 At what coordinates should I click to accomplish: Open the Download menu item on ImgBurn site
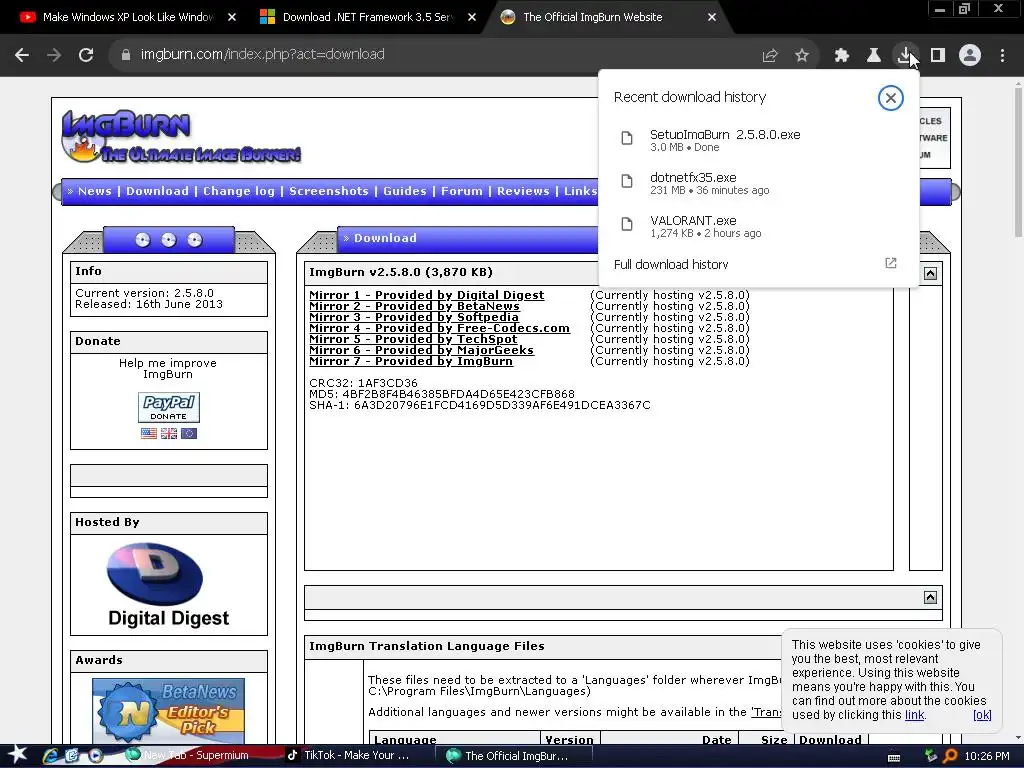(x=157, y=191)
